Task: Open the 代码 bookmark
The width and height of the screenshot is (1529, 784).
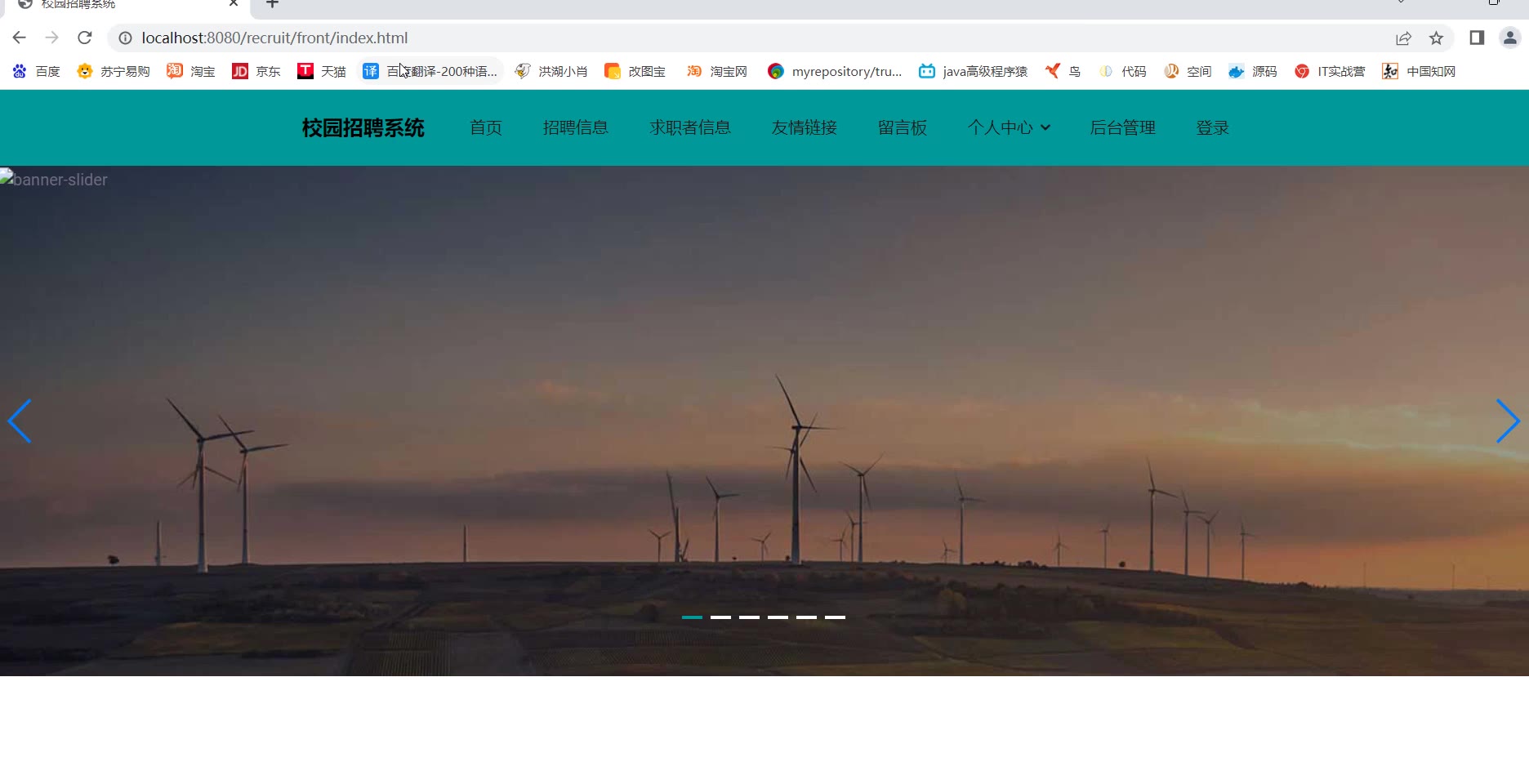Action: (1122, 71)
